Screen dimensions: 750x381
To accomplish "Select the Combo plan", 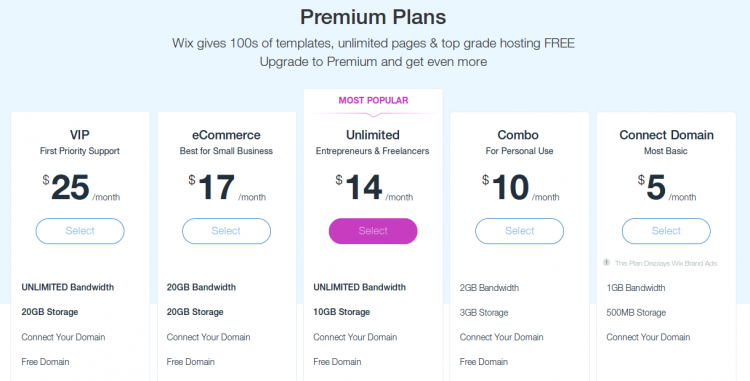I will 519,231.
